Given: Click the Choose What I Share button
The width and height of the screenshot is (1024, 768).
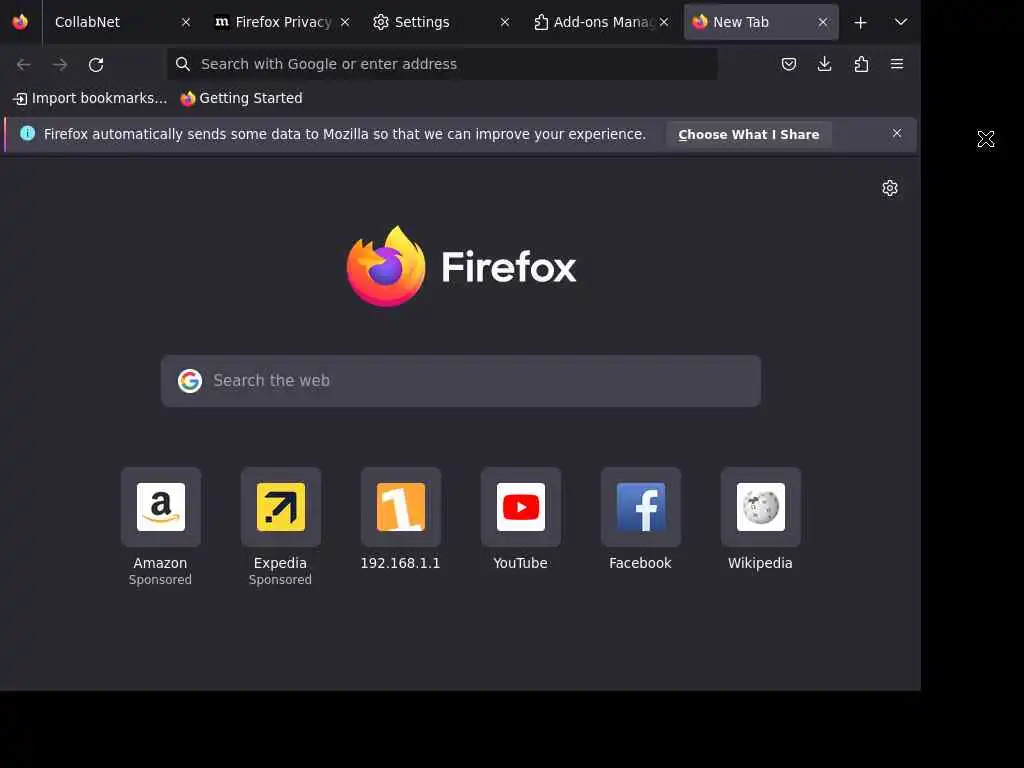Looking at the screenshot, I should pos(748,135).
